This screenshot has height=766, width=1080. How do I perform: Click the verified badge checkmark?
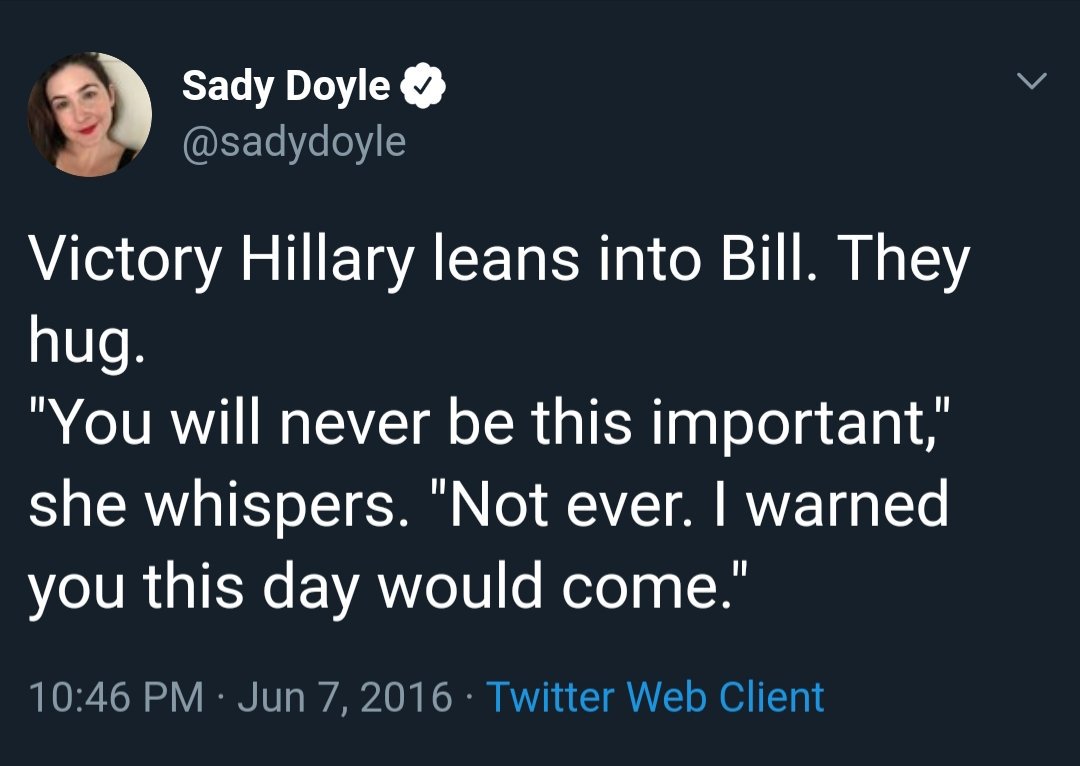pyautogui.click(x=423, y=88)
